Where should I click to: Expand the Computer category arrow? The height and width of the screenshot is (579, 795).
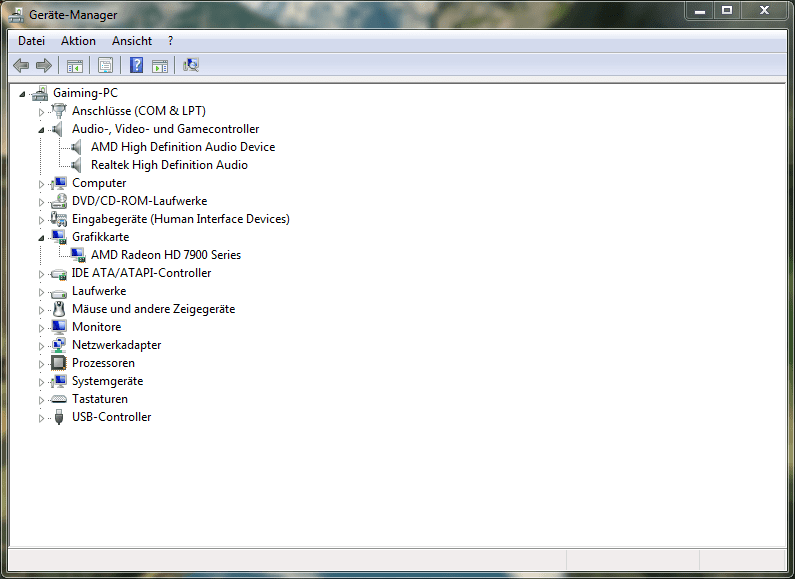(41, 184)
